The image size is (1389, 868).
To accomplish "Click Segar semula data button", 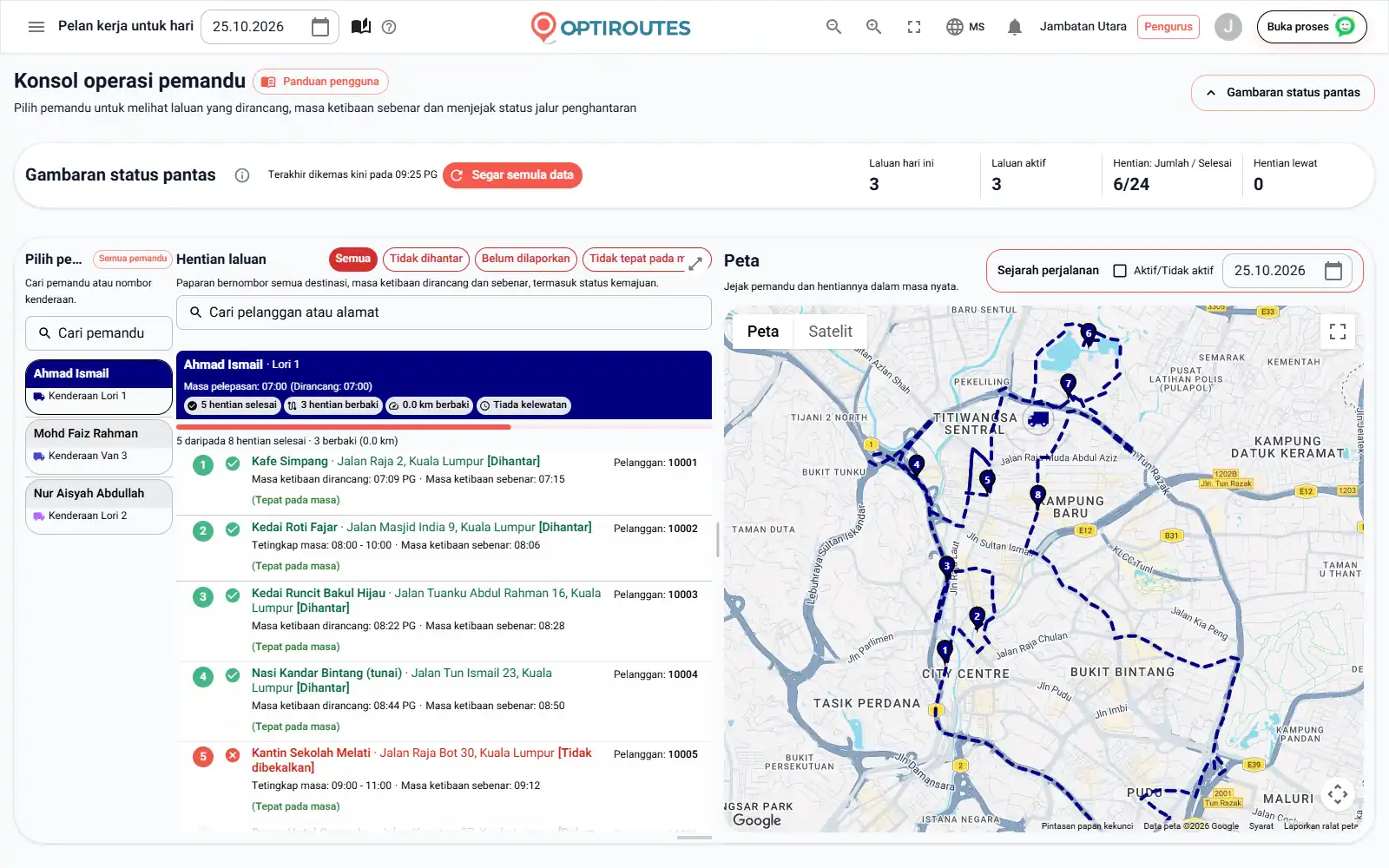I will 512,175.
